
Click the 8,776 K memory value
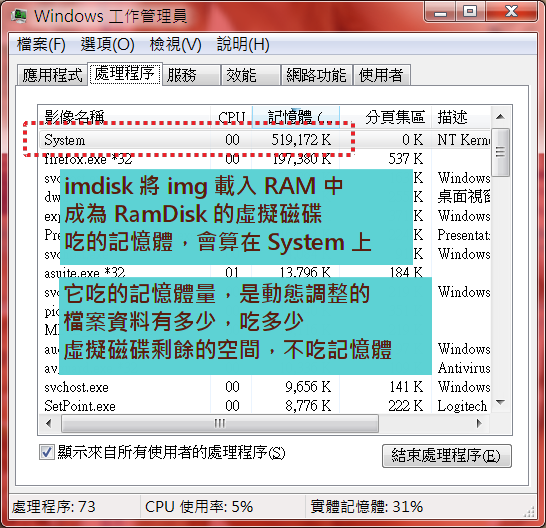(x=308, y=406)
